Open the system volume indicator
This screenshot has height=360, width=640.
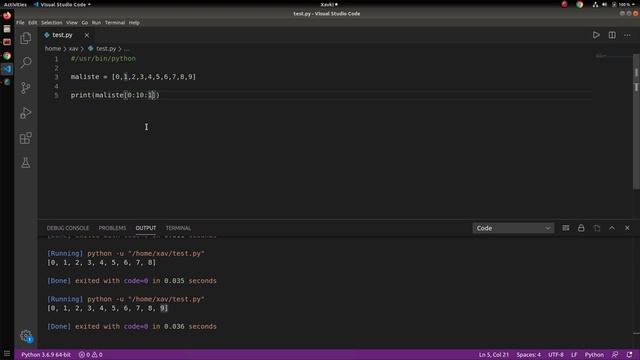pos(604,4)
